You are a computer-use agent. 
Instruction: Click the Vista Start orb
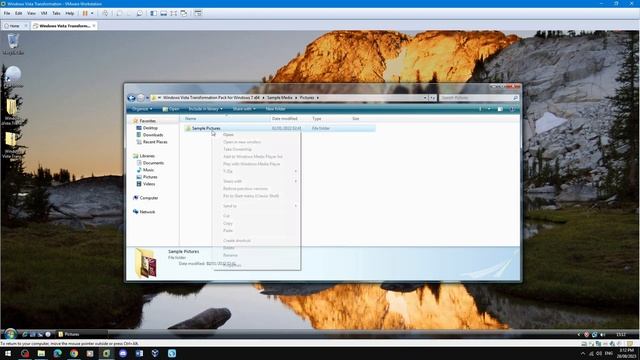pos(10,334)
